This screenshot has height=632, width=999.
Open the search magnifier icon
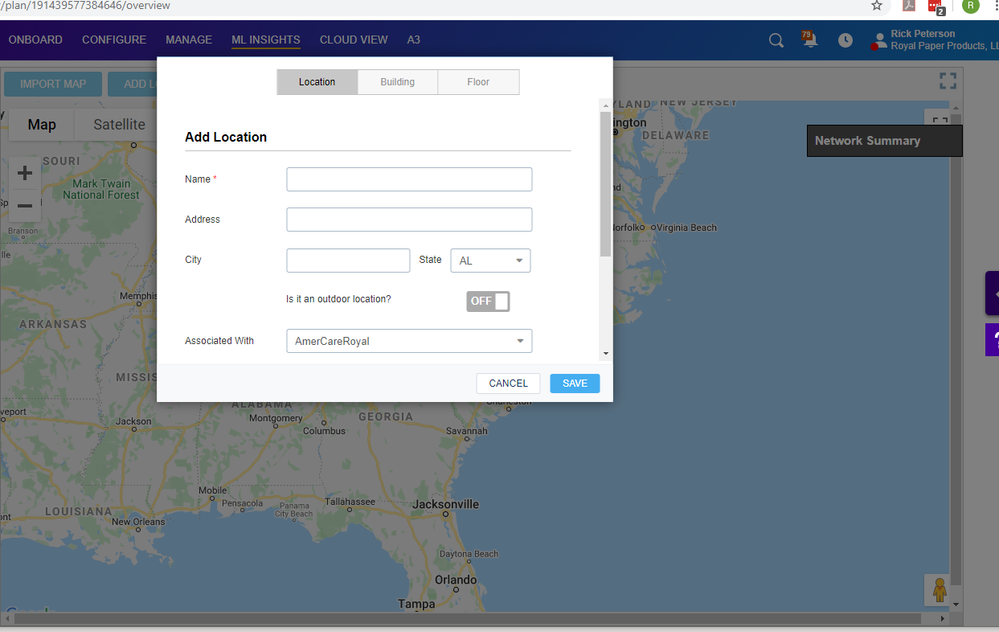tap(775, 41)
